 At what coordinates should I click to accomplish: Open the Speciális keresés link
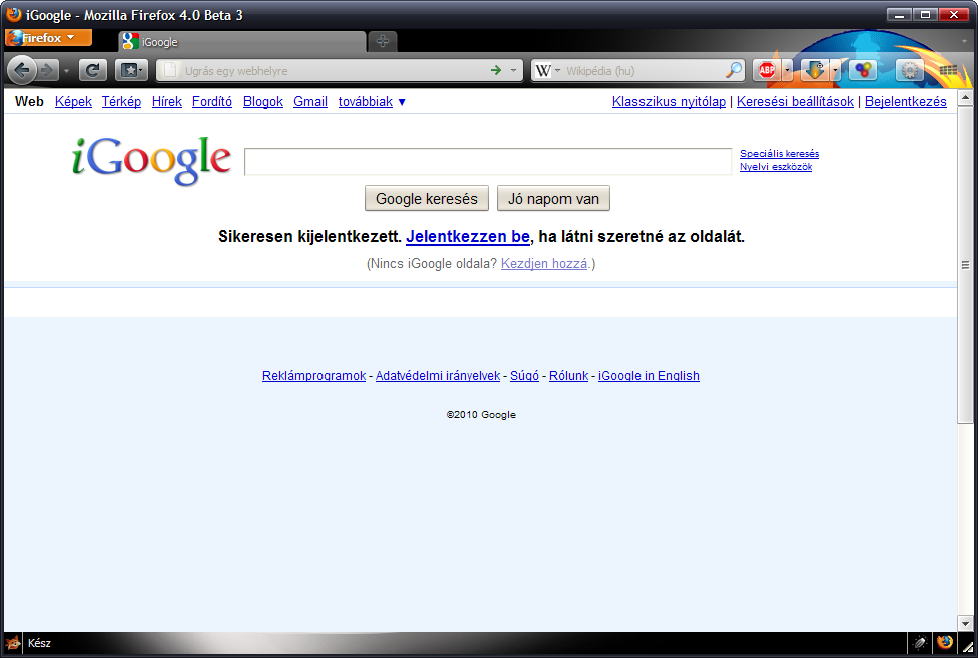click(x=780, y=153)
